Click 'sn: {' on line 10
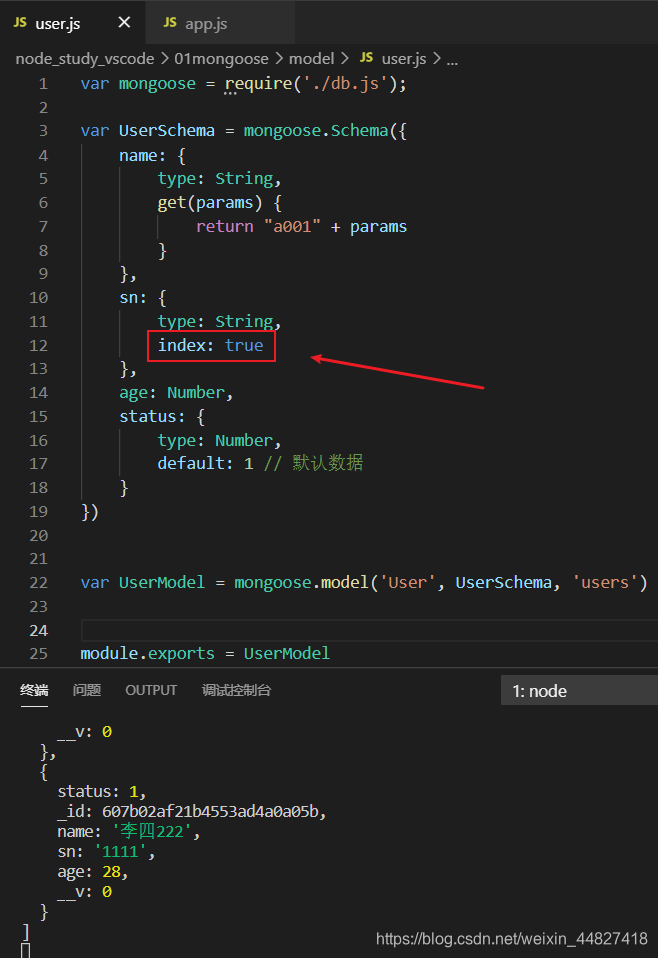 point(142,298)
